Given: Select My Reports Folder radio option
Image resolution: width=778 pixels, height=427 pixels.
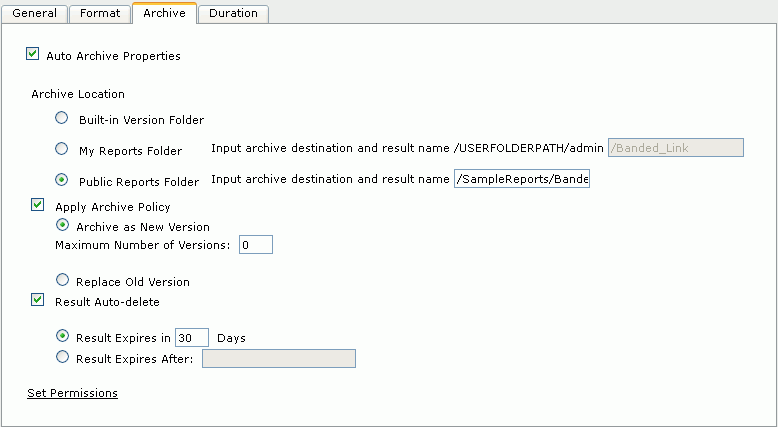Looking at the screenshot, I should (x=62, y=149).
